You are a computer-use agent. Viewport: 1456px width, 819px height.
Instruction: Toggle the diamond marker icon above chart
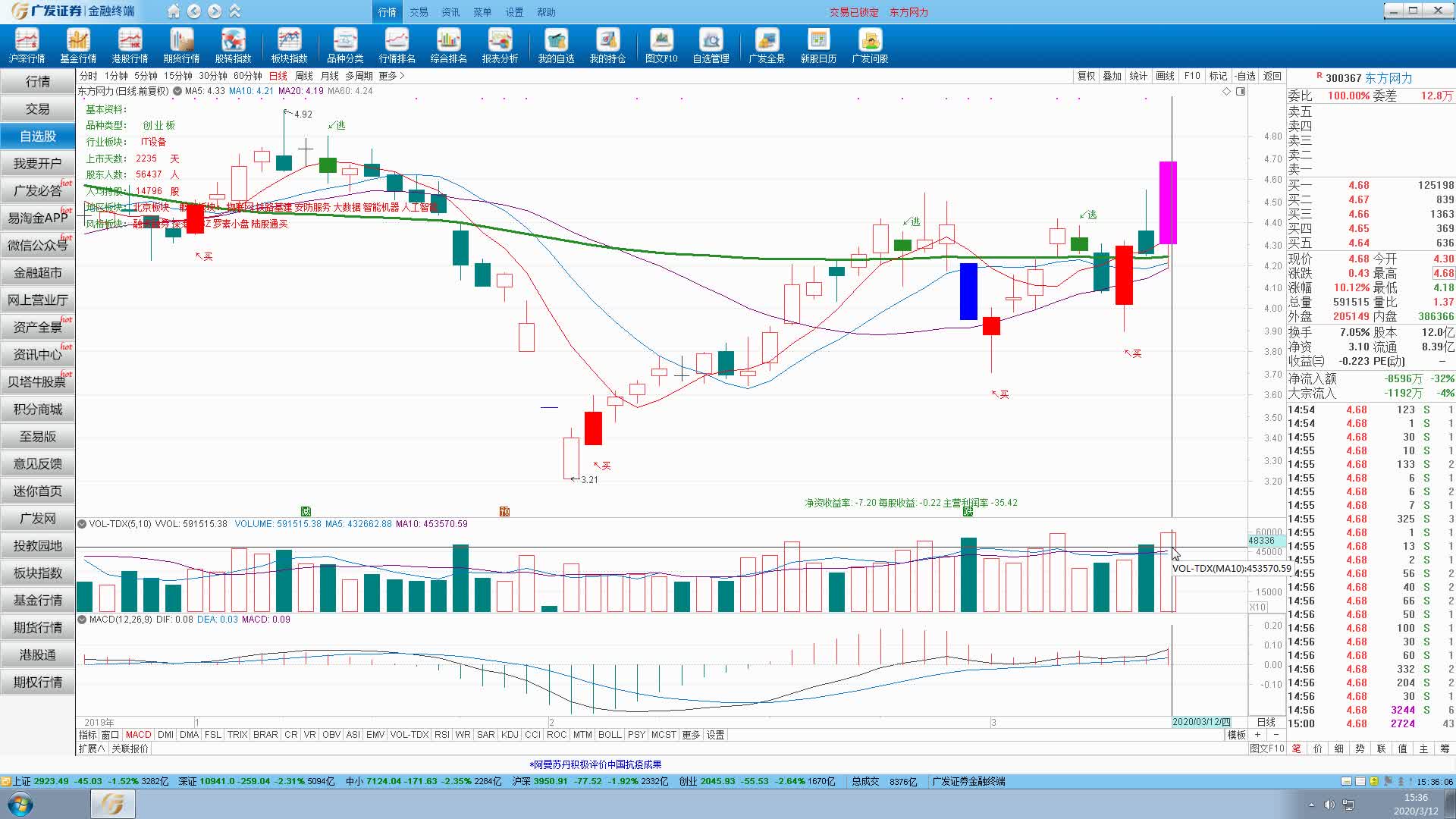pyautogui.click(x=1226, y=91)
